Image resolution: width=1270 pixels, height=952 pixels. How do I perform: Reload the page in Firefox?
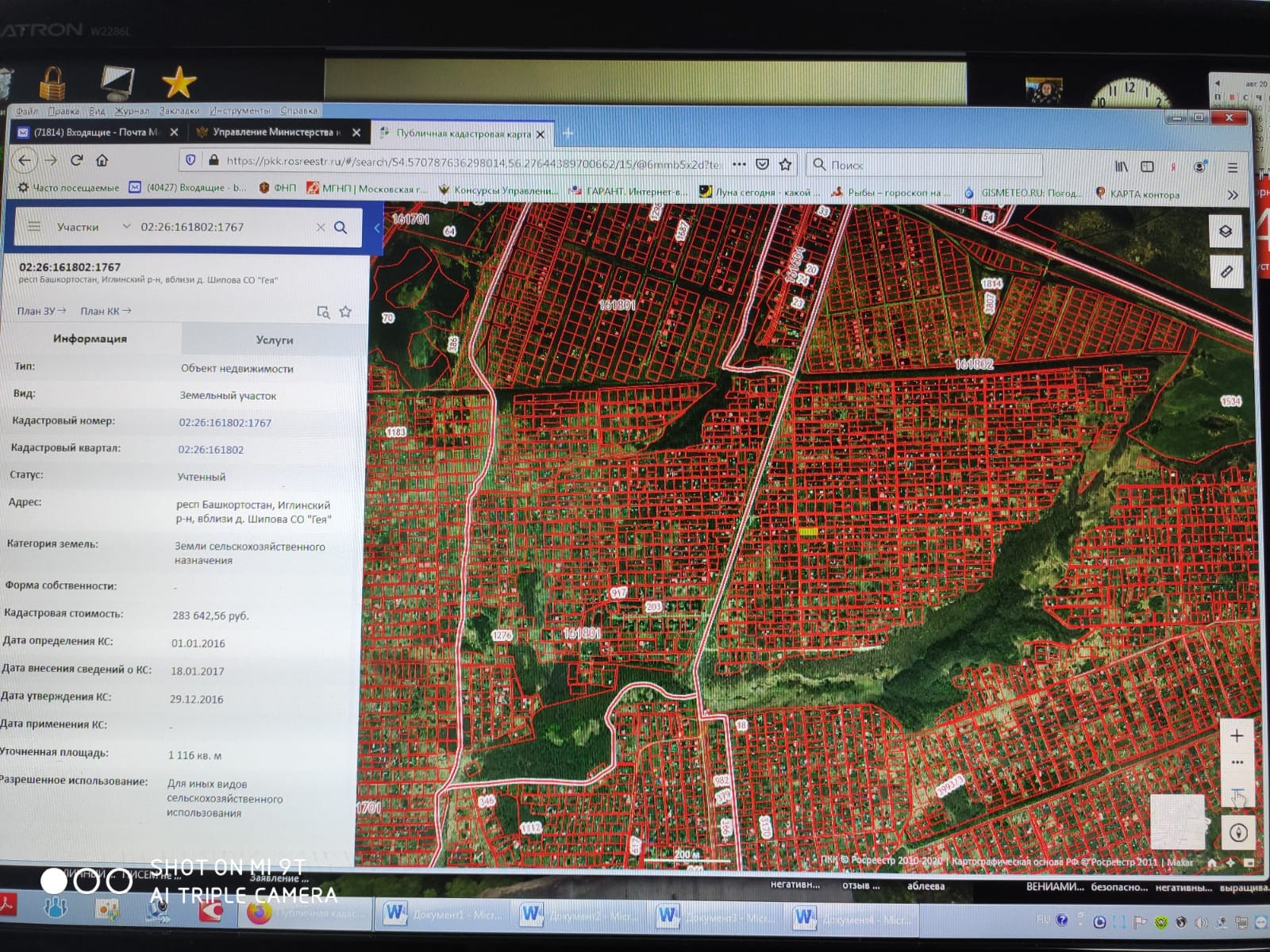point(77,160)
